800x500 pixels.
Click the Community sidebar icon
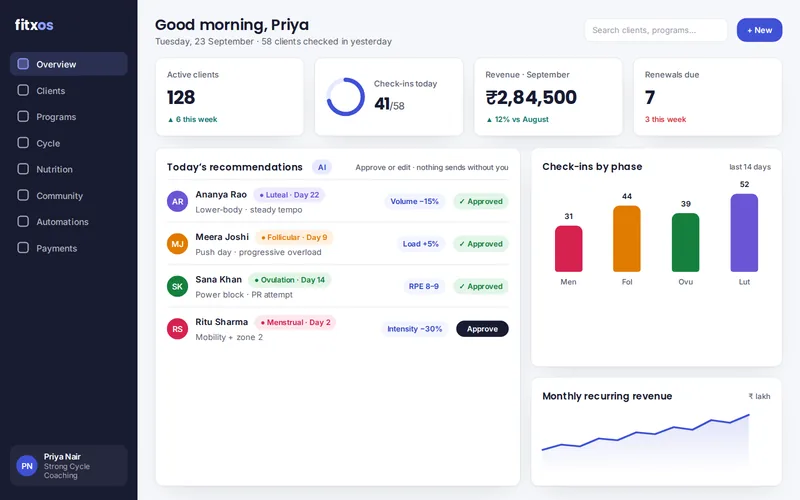(x=23, y=195)
